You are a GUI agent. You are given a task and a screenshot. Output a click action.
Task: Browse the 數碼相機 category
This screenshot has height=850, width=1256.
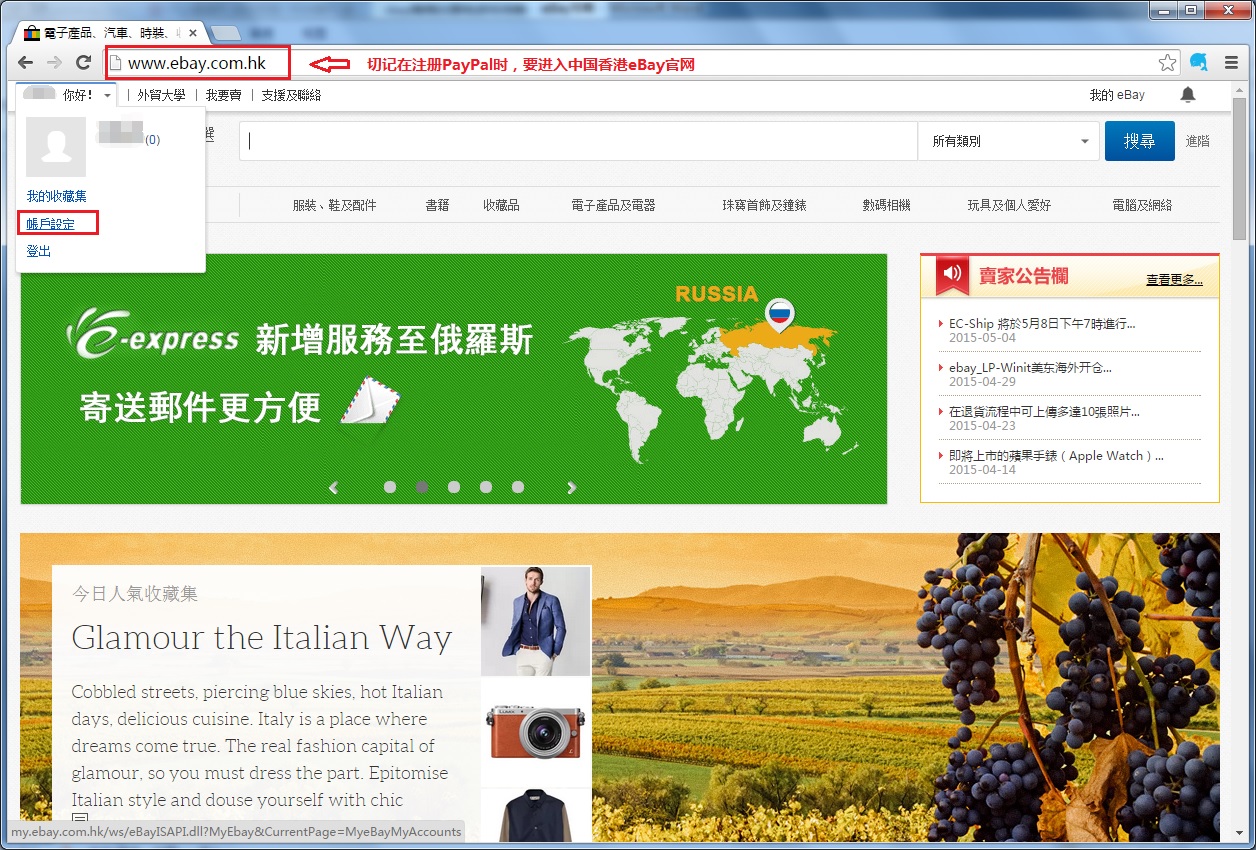[886, 205]
